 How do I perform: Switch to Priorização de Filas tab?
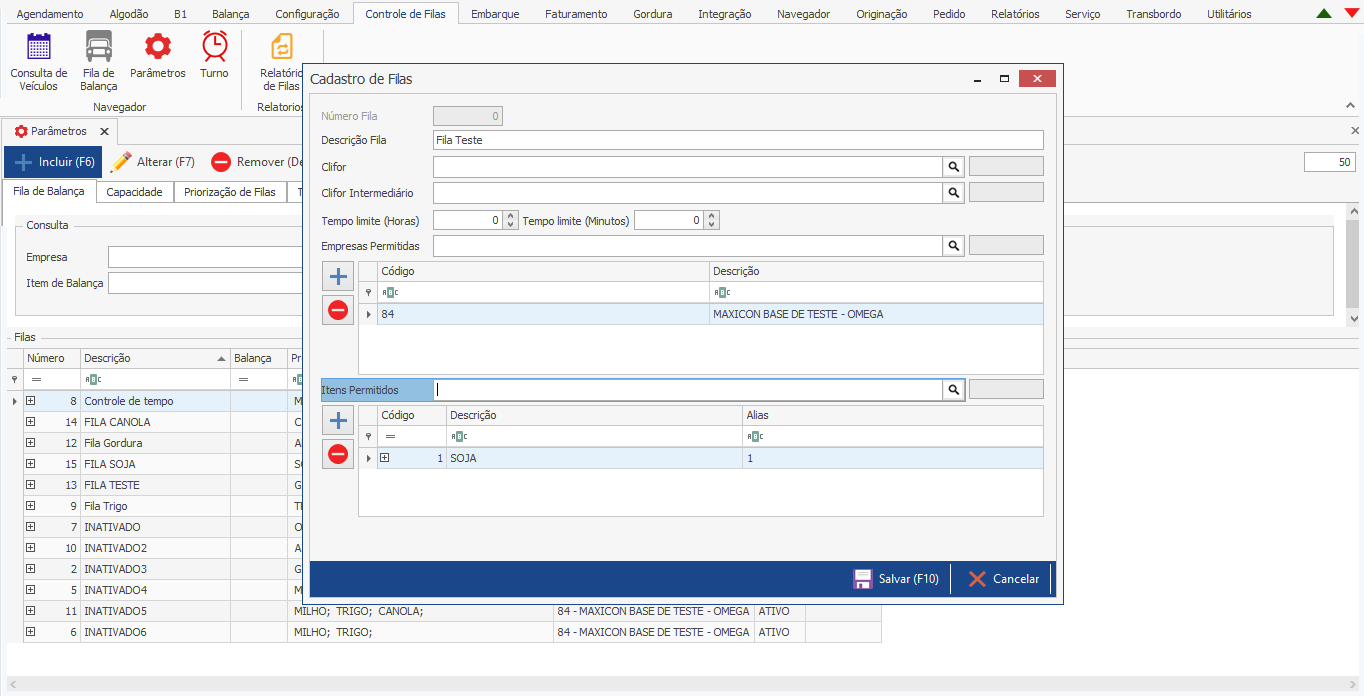click(x=230, y=192)
